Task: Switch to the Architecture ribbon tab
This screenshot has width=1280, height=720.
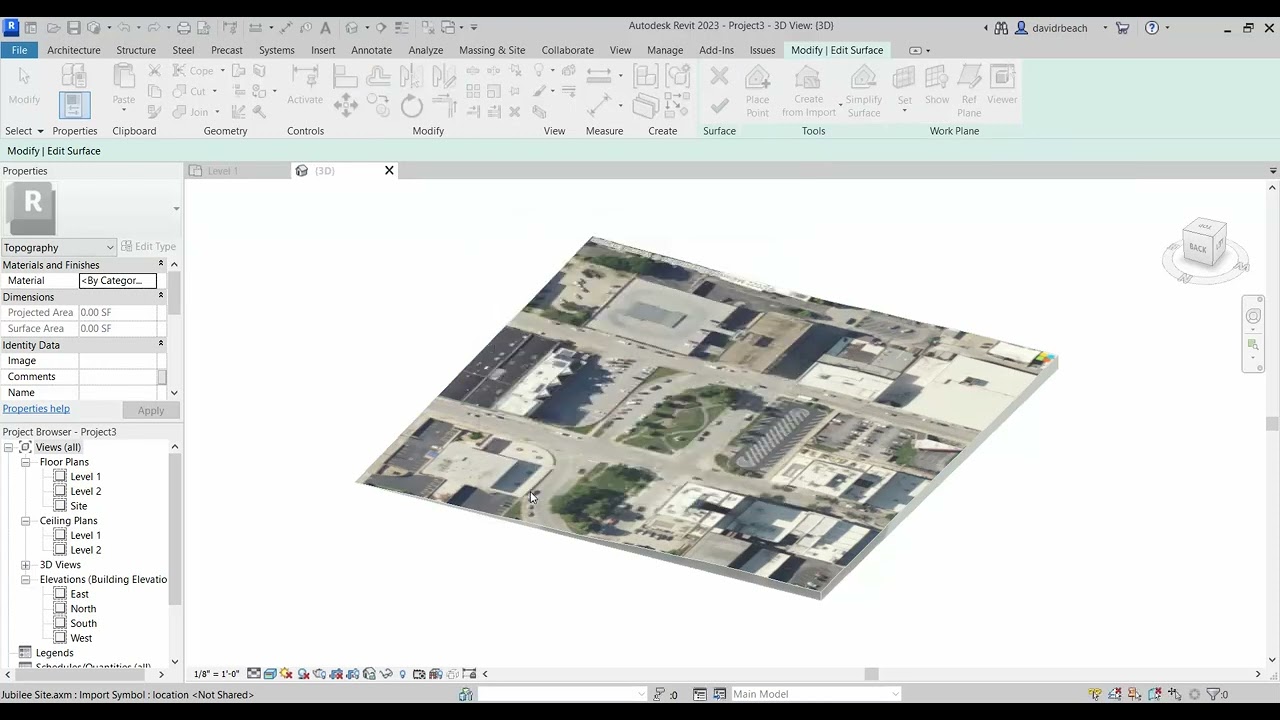Action: [x=74, y=50]
